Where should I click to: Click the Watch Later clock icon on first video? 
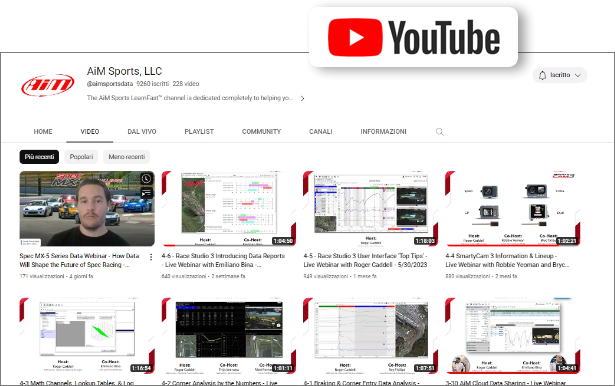(146, 179)
